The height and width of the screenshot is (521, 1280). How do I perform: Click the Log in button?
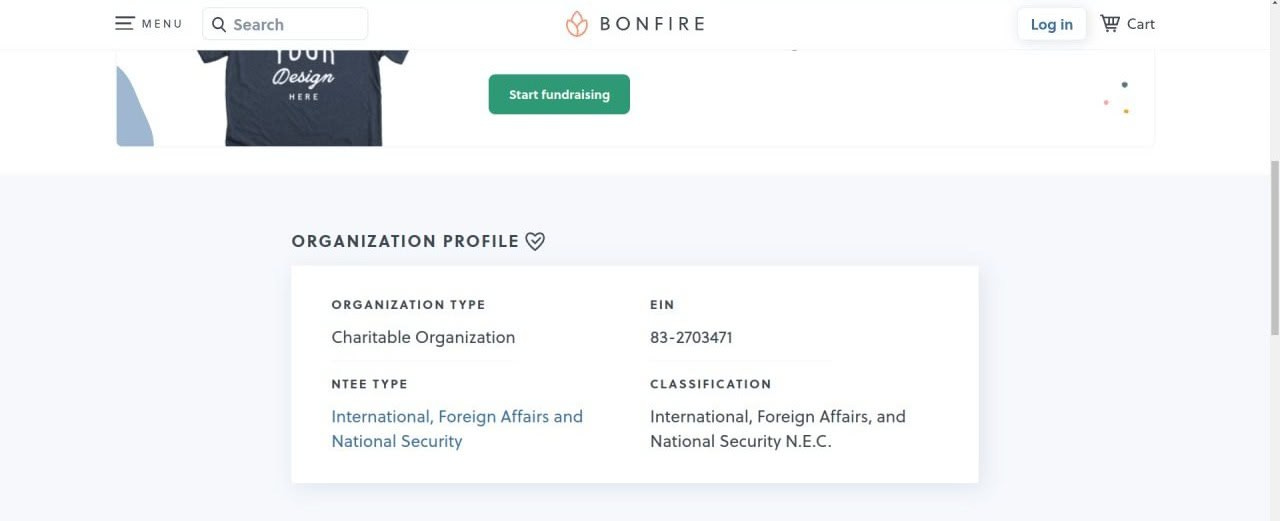coord(1052,24)
